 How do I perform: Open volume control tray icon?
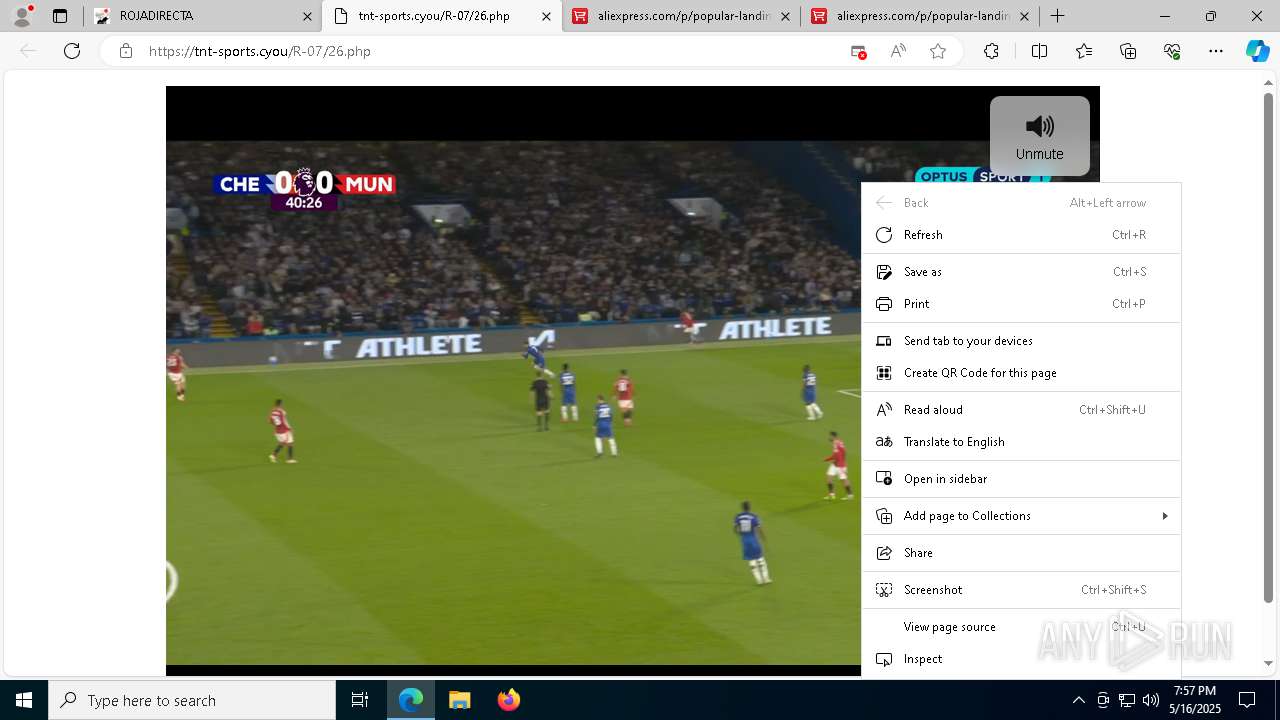(1151, 700)
